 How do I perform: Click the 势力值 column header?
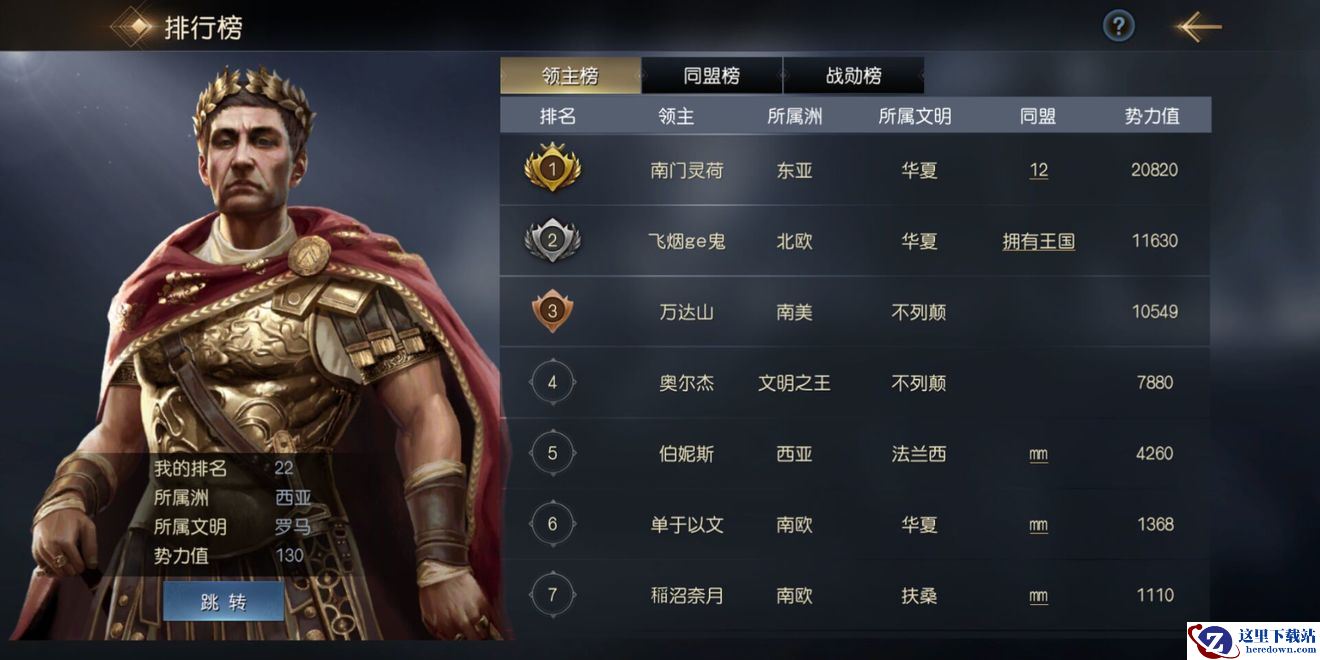tap(1152, 116)
